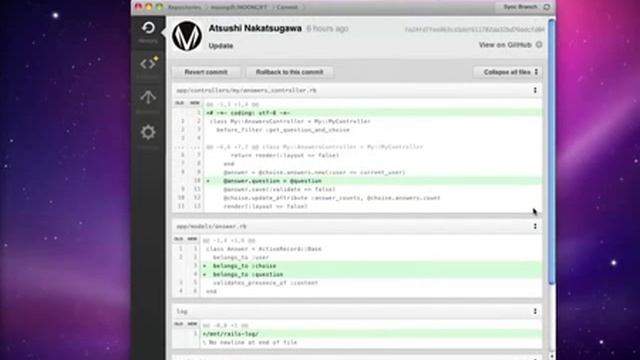The width and height of the screenshot is (640, 360).
Task: Click the sync refresh icon beside Sync Branch
Action: (x=547, y=7)
